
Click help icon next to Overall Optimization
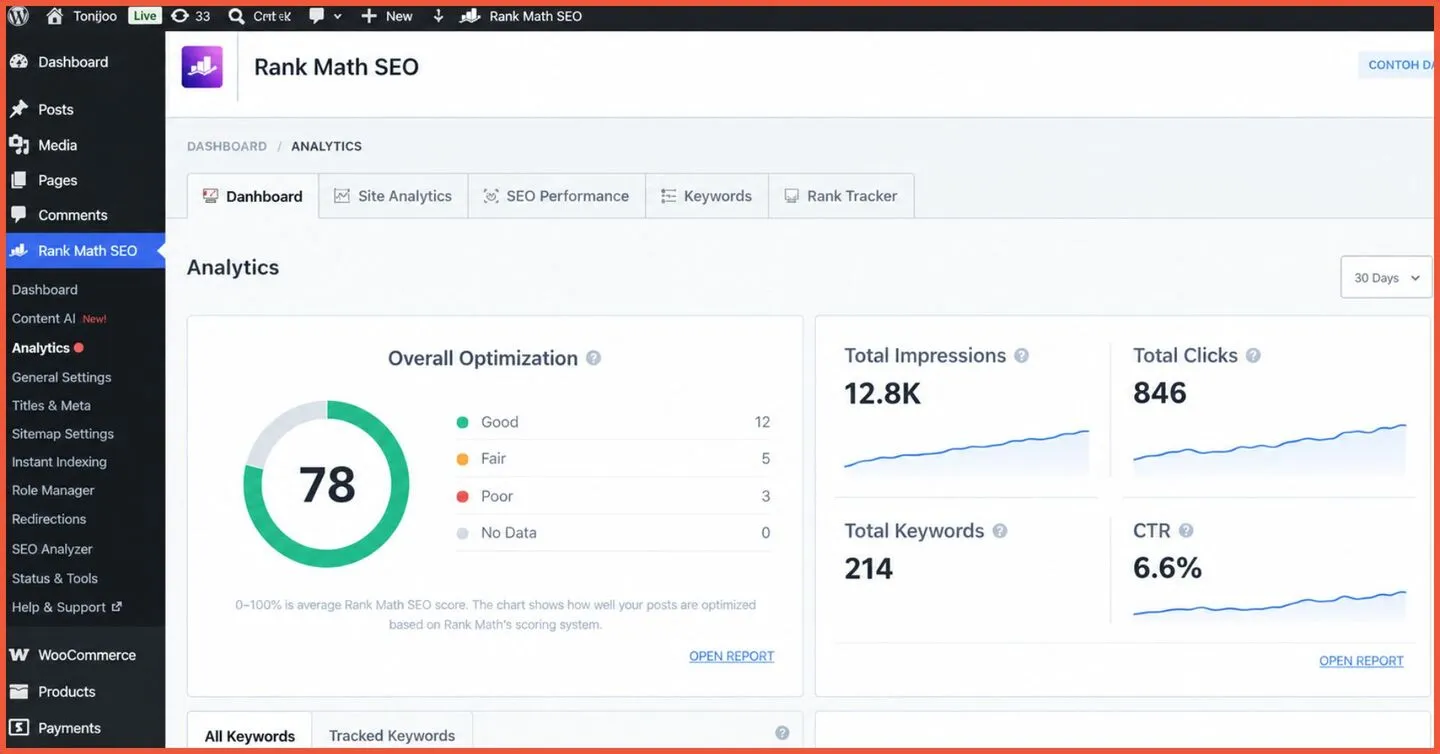click(x=593, y=358)
